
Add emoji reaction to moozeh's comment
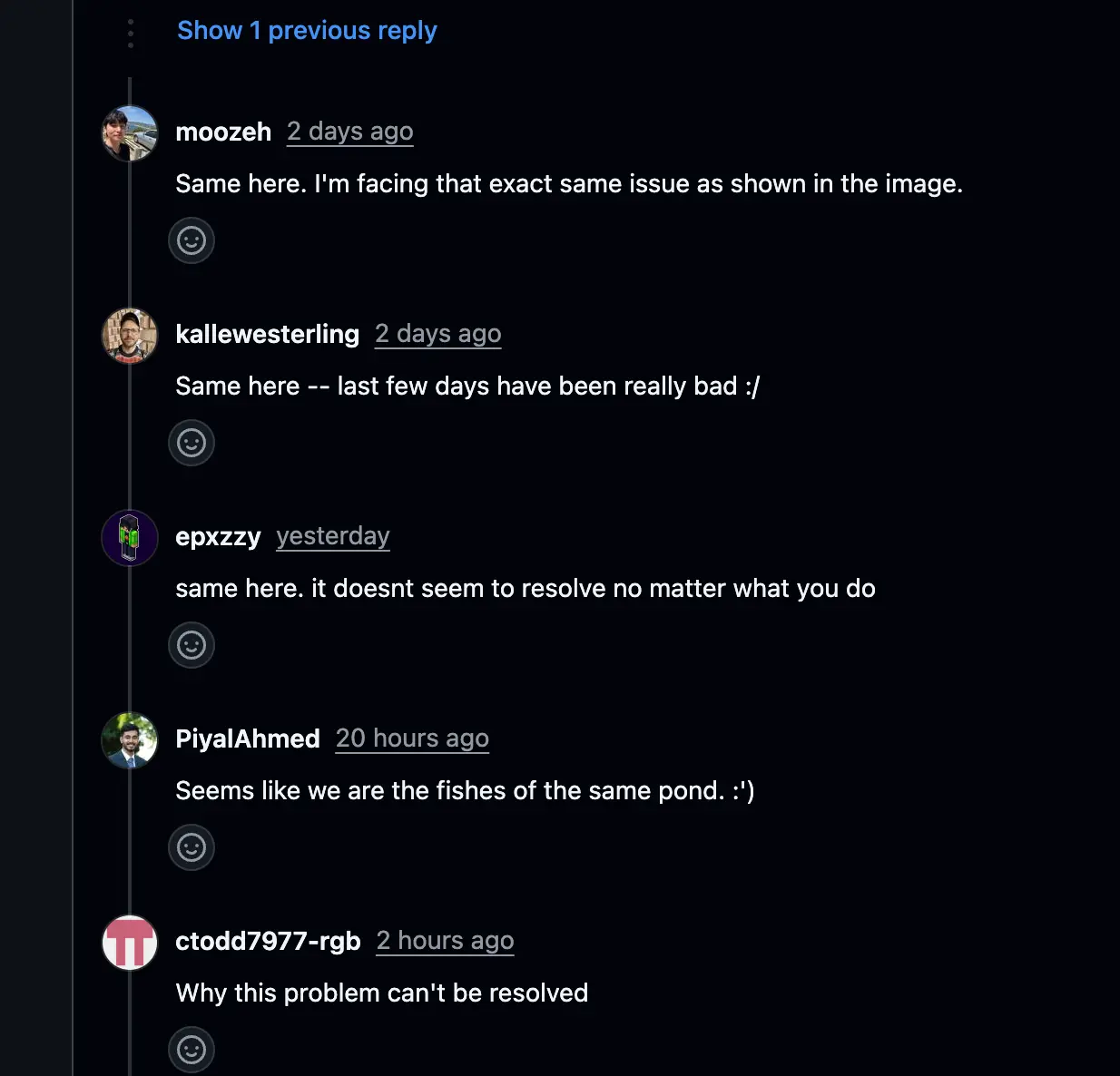pos(192,240)
